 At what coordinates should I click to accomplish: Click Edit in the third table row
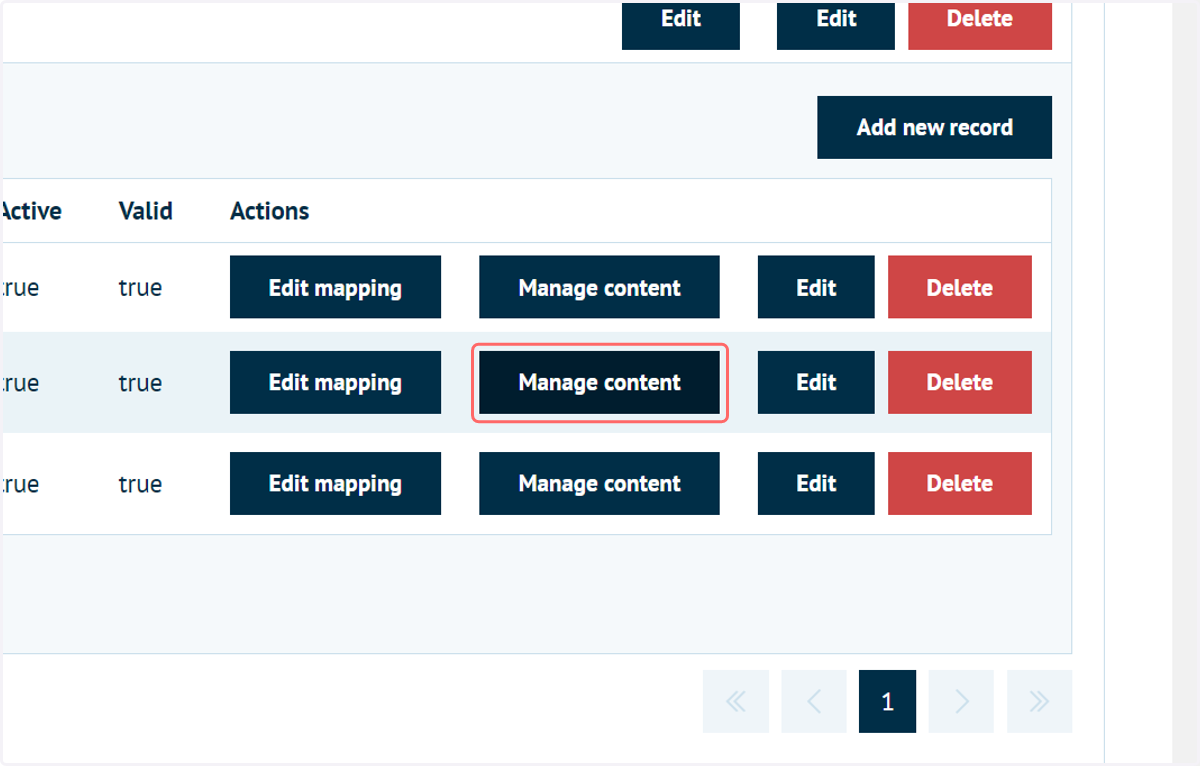click(816, 483)
